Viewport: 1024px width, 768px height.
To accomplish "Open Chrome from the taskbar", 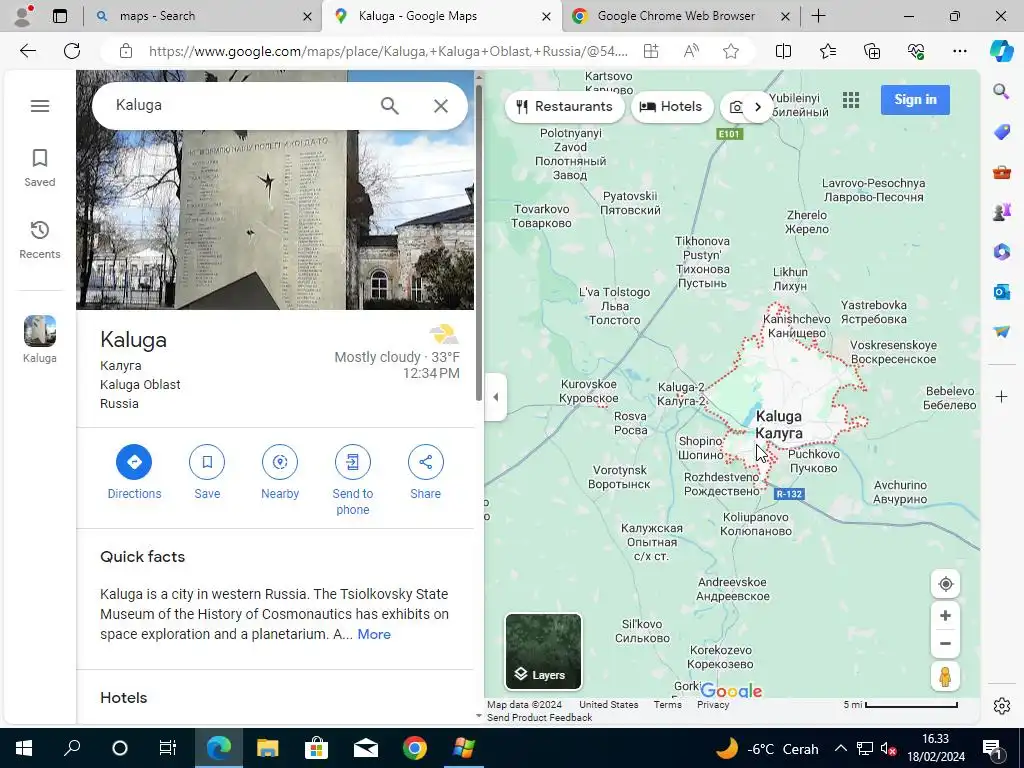I will [415, 748].
